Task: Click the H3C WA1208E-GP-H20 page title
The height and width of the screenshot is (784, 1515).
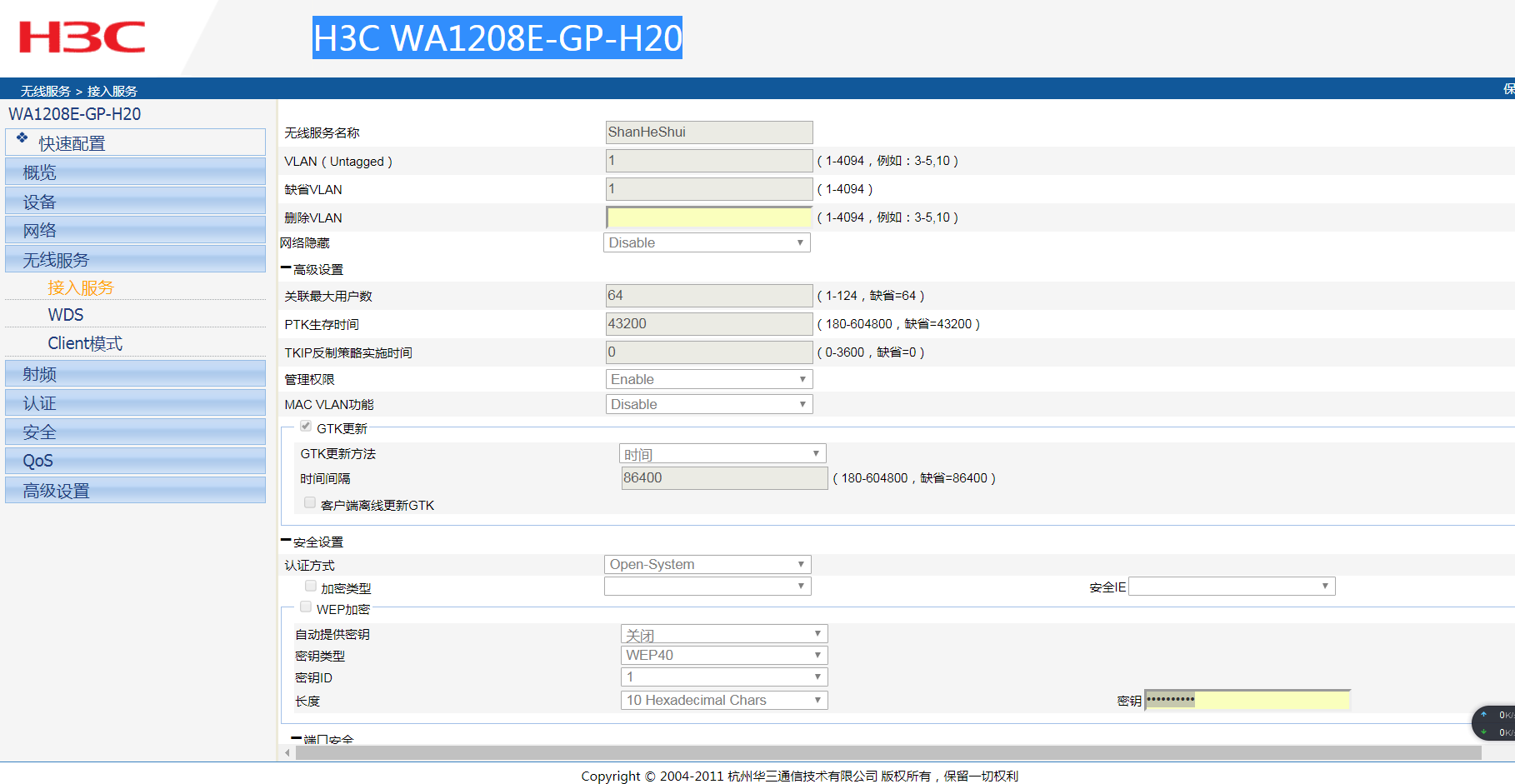Action: click(497, 37)
